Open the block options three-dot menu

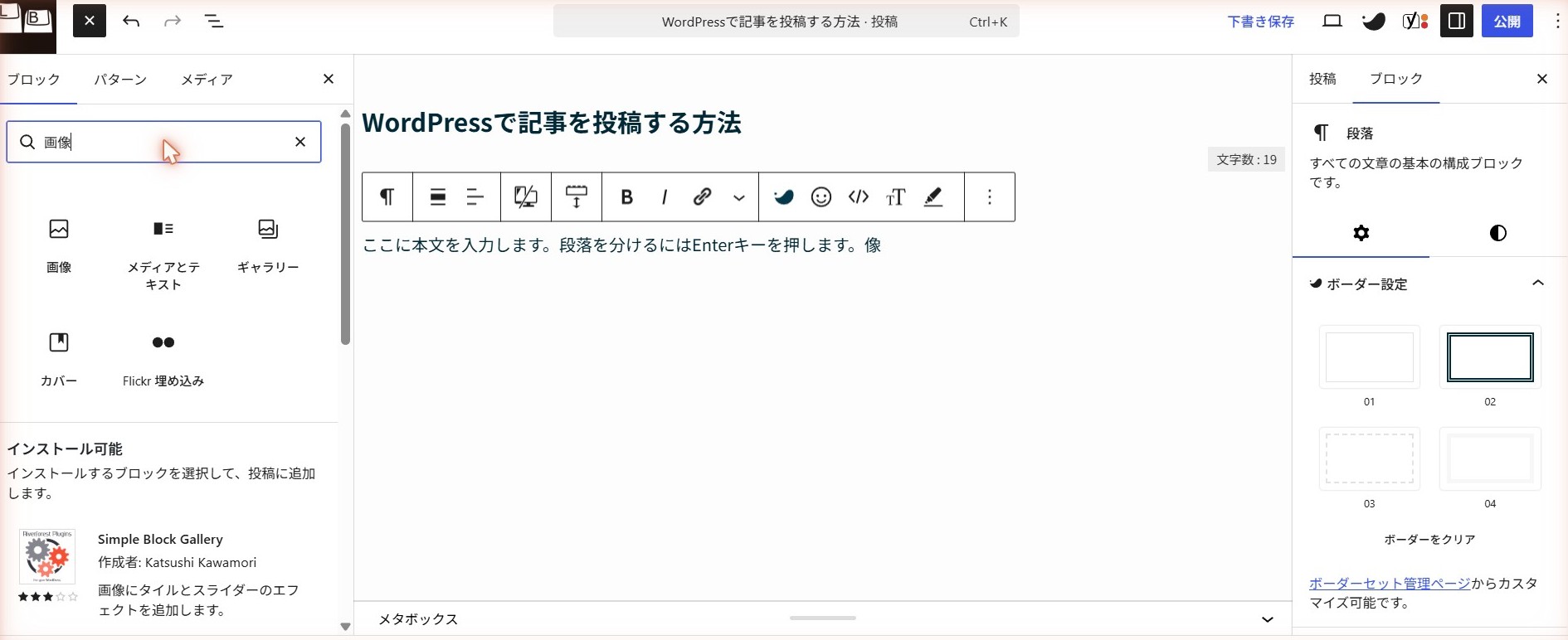tap(990, 196)
